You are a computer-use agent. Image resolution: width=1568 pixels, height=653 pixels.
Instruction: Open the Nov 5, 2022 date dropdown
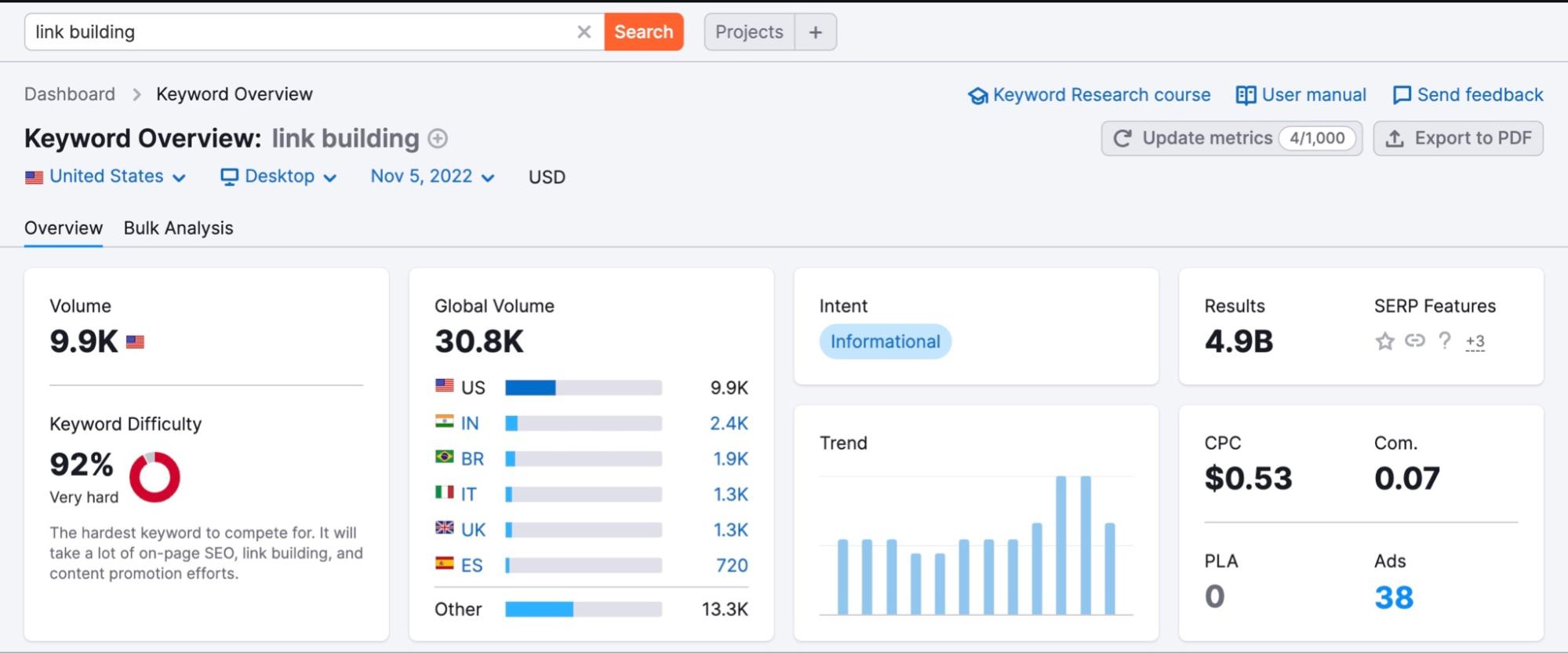[x=432, y=177]
